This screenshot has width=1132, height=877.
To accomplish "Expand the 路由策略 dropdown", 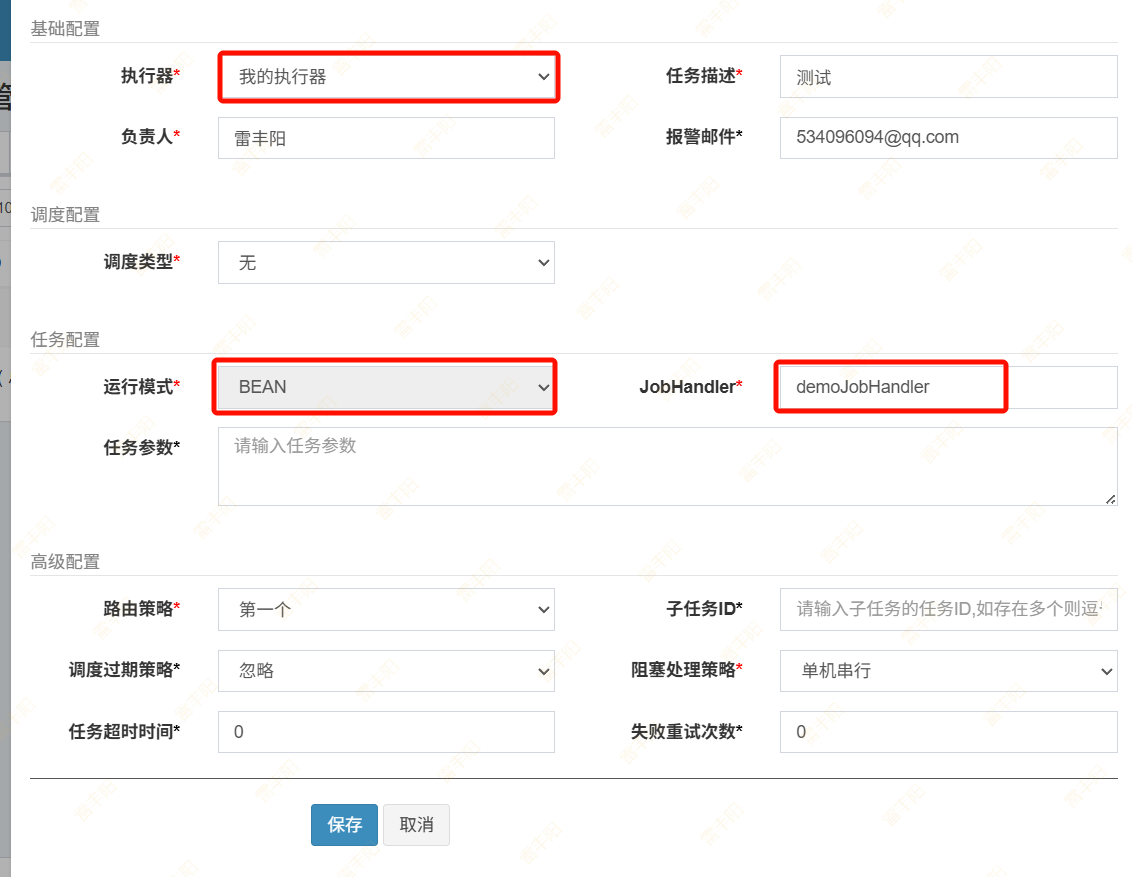I will (386, 609).
